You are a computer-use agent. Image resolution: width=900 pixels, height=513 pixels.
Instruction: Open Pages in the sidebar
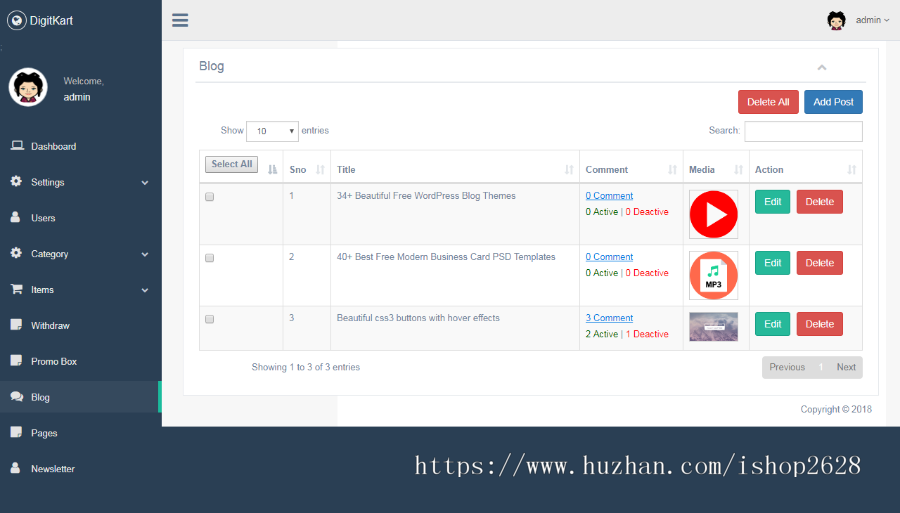tap(44, 433)
